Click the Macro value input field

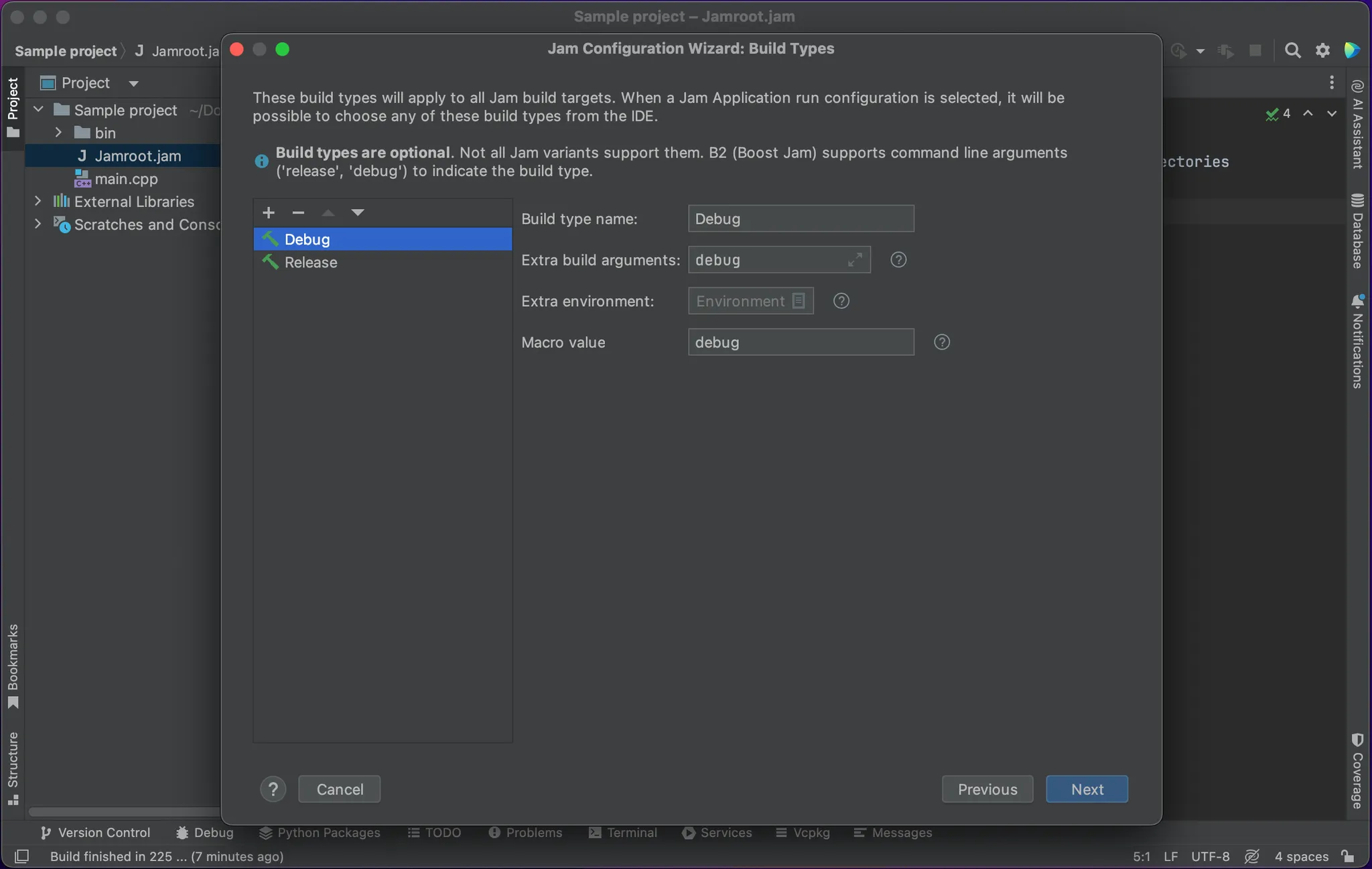tap(801, 342)
